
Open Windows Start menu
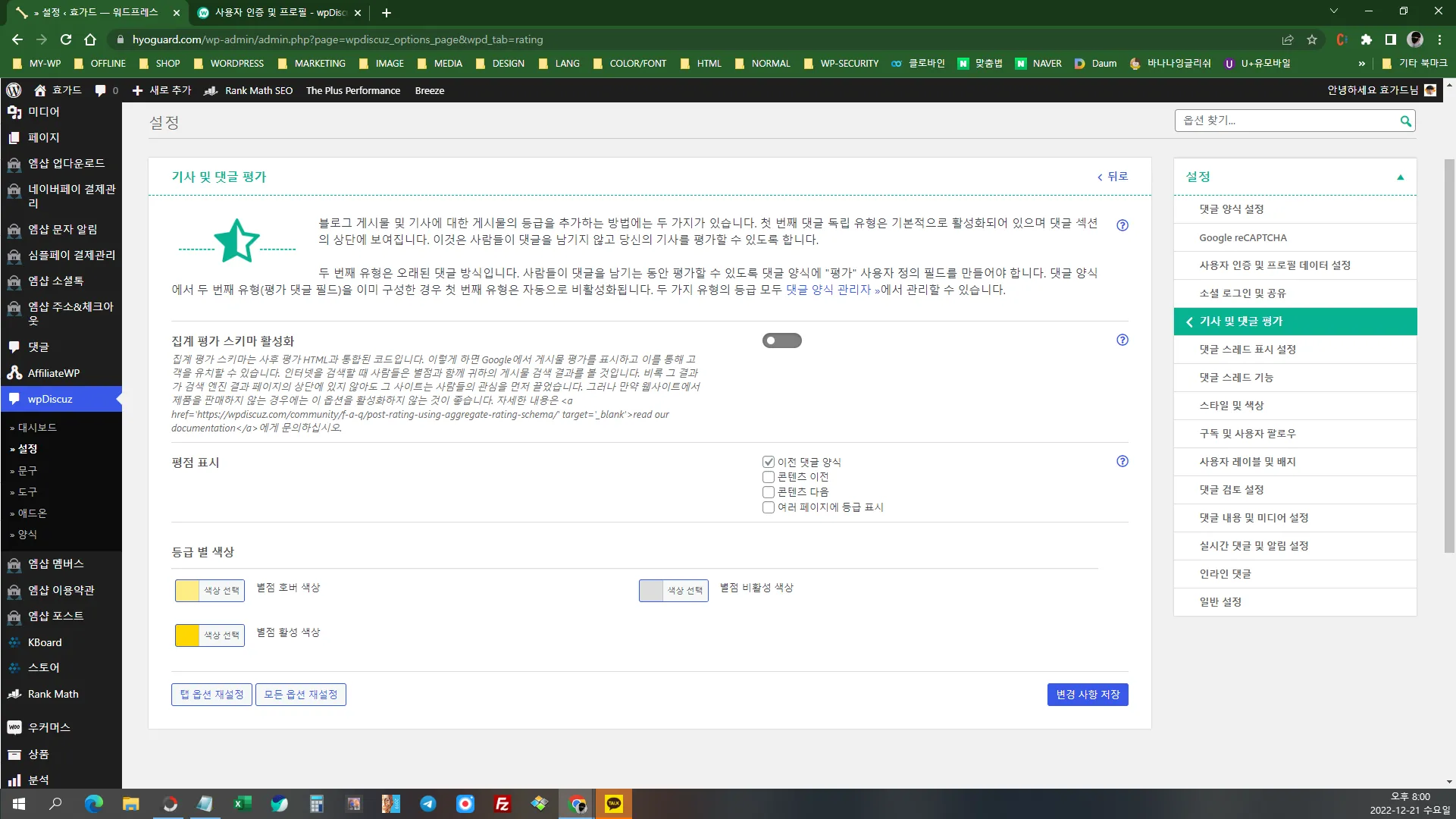coord(19,804)
